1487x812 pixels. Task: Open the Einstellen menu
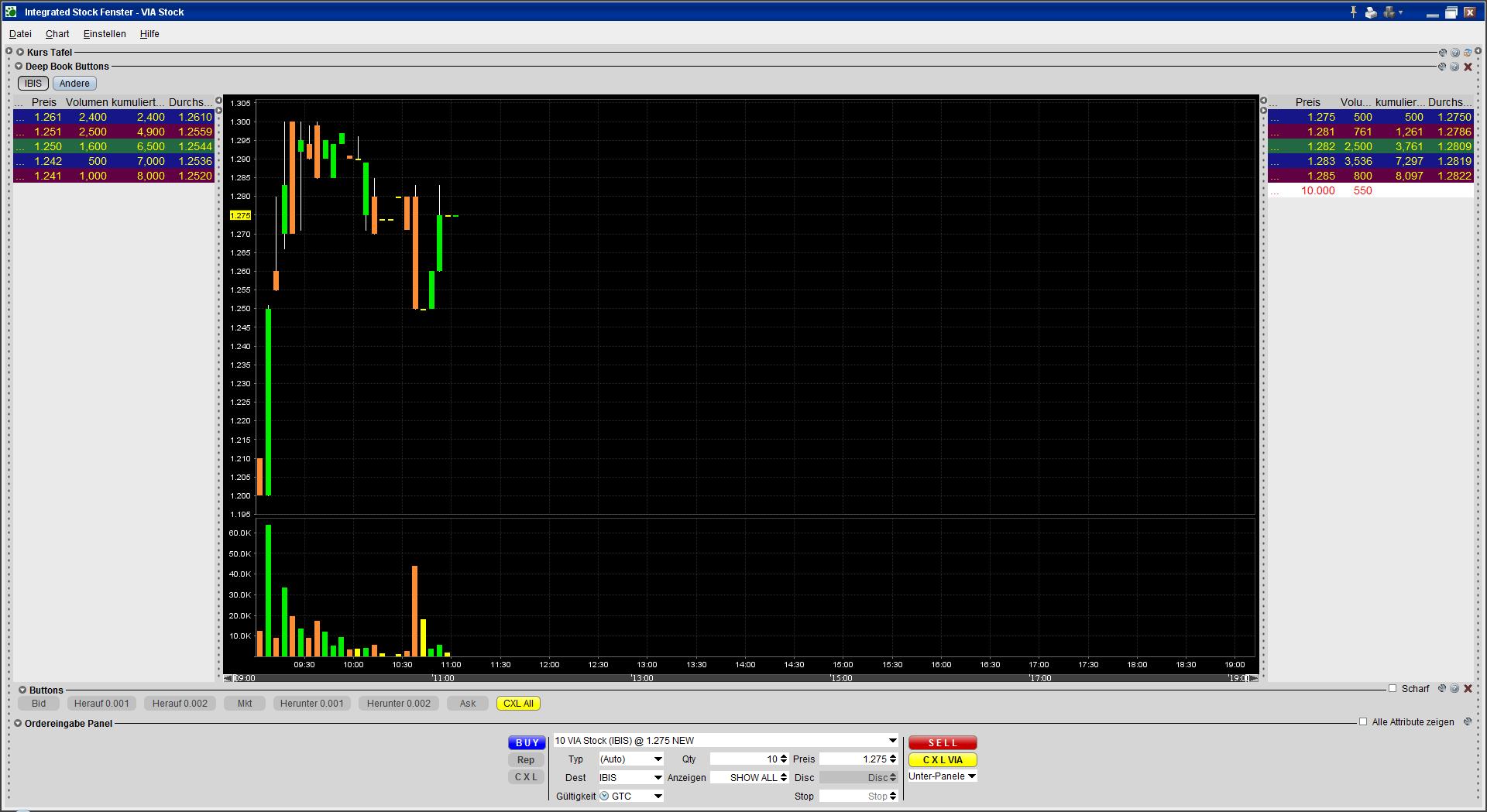tap(105, 34)
